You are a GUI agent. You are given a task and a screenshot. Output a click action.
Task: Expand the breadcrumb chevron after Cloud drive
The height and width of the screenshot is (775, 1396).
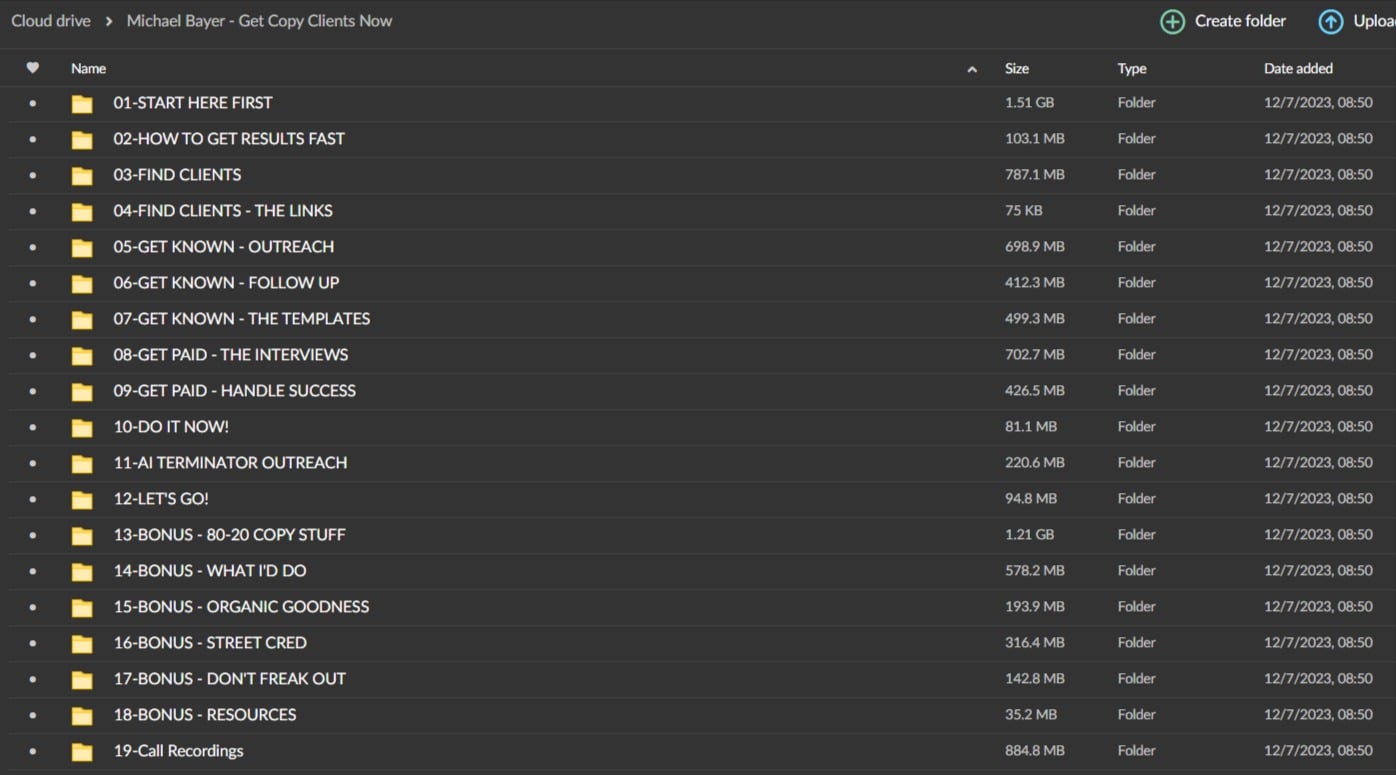(x=108, y=21)
